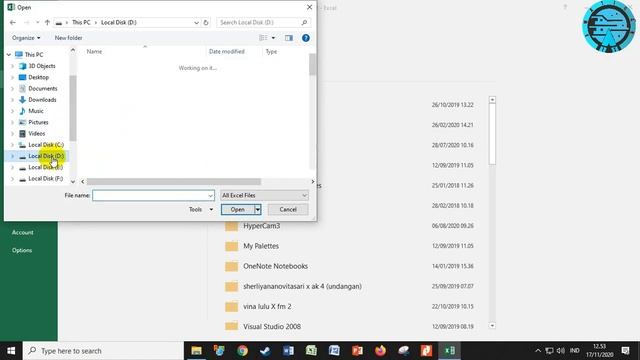Image resolution: width=640 pixels, height=360 pixels.
Task: Open the My Palettes folder in Excel list
Action: [261, 246]
